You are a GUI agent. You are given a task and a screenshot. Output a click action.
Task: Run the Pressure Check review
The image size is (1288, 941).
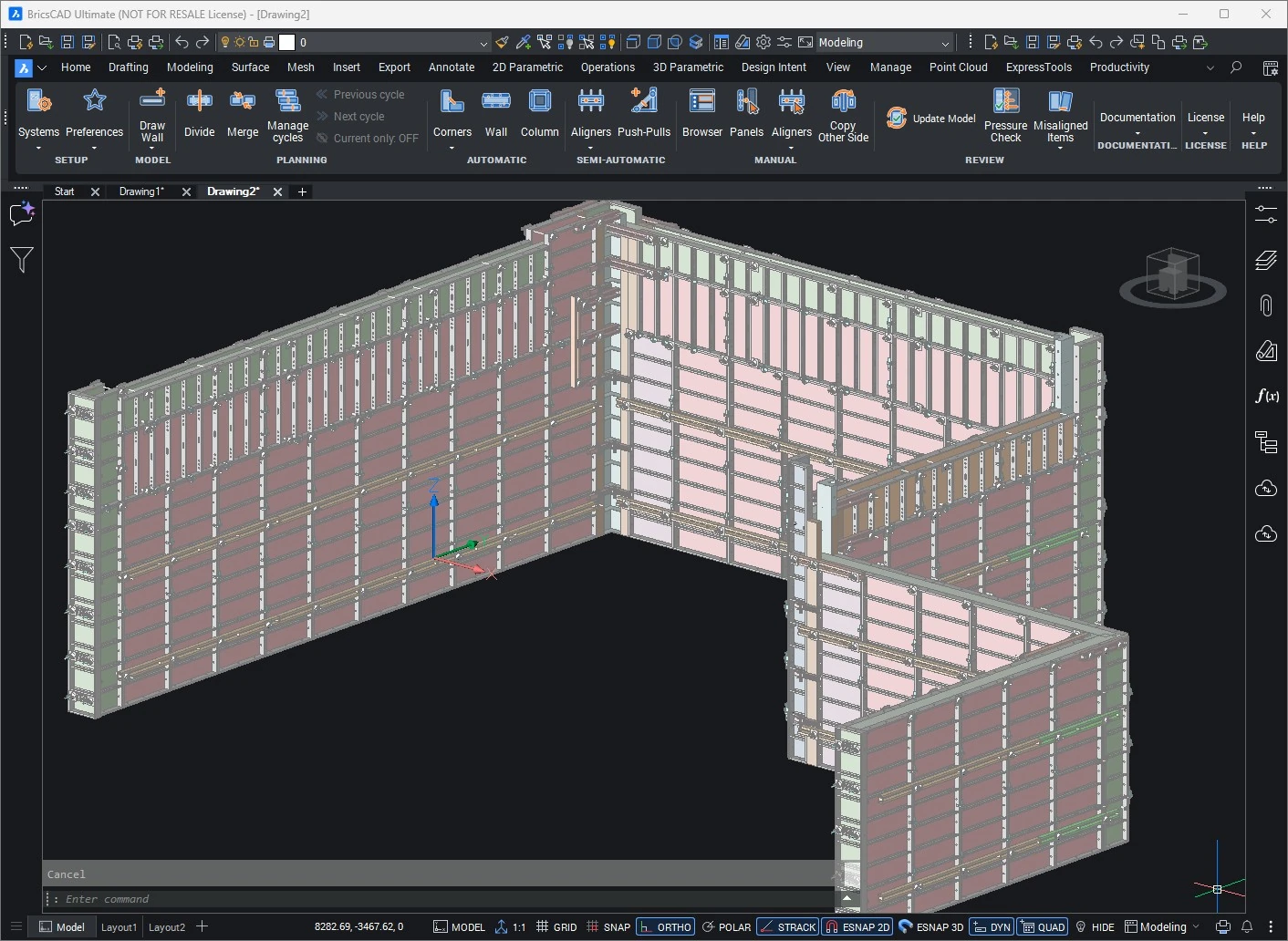point(1005,115)
